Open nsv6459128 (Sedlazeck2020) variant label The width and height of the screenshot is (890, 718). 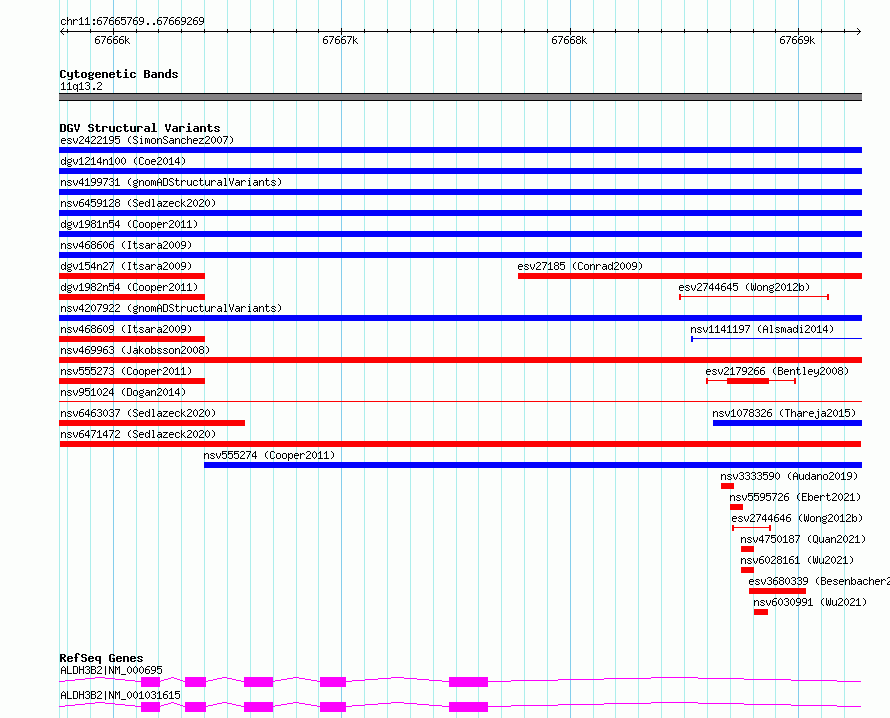[138, 203]
